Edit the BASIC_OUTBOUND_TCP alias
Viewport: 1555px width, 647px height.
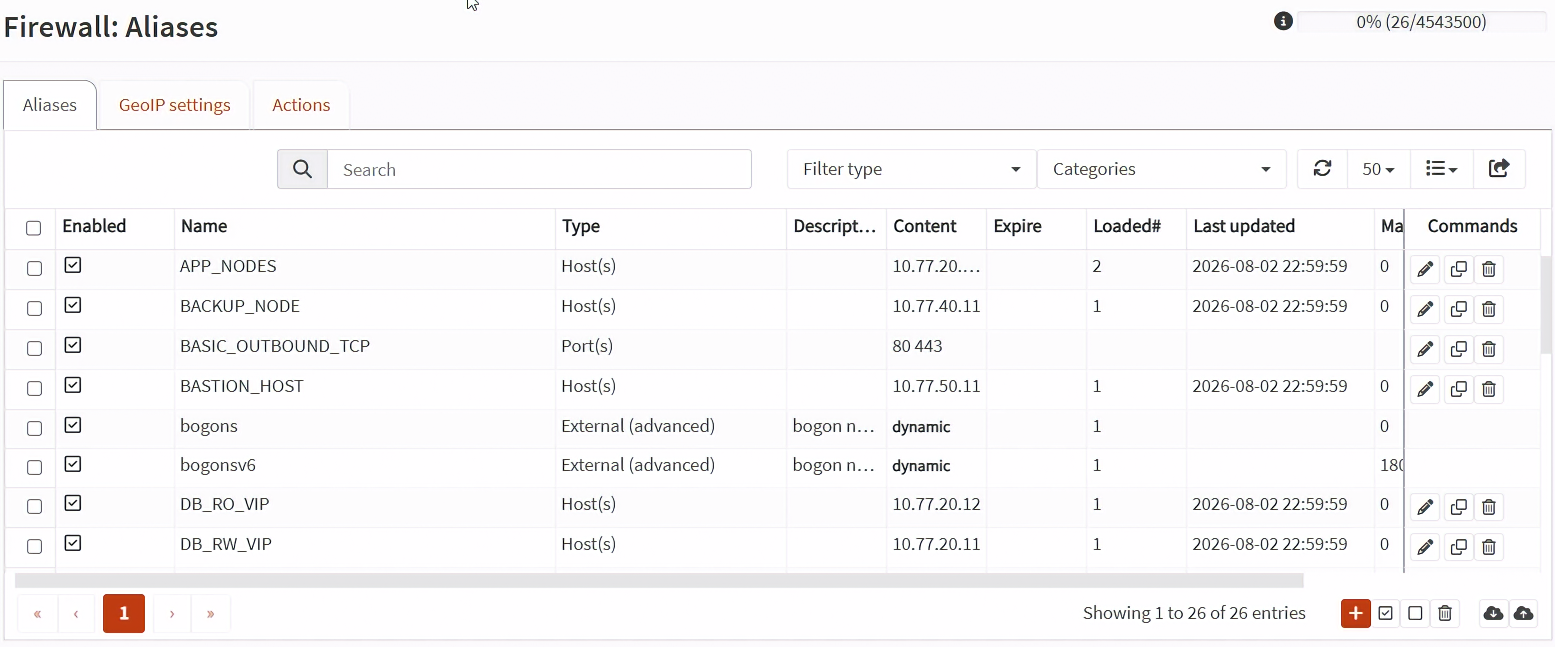[1425, 349]
